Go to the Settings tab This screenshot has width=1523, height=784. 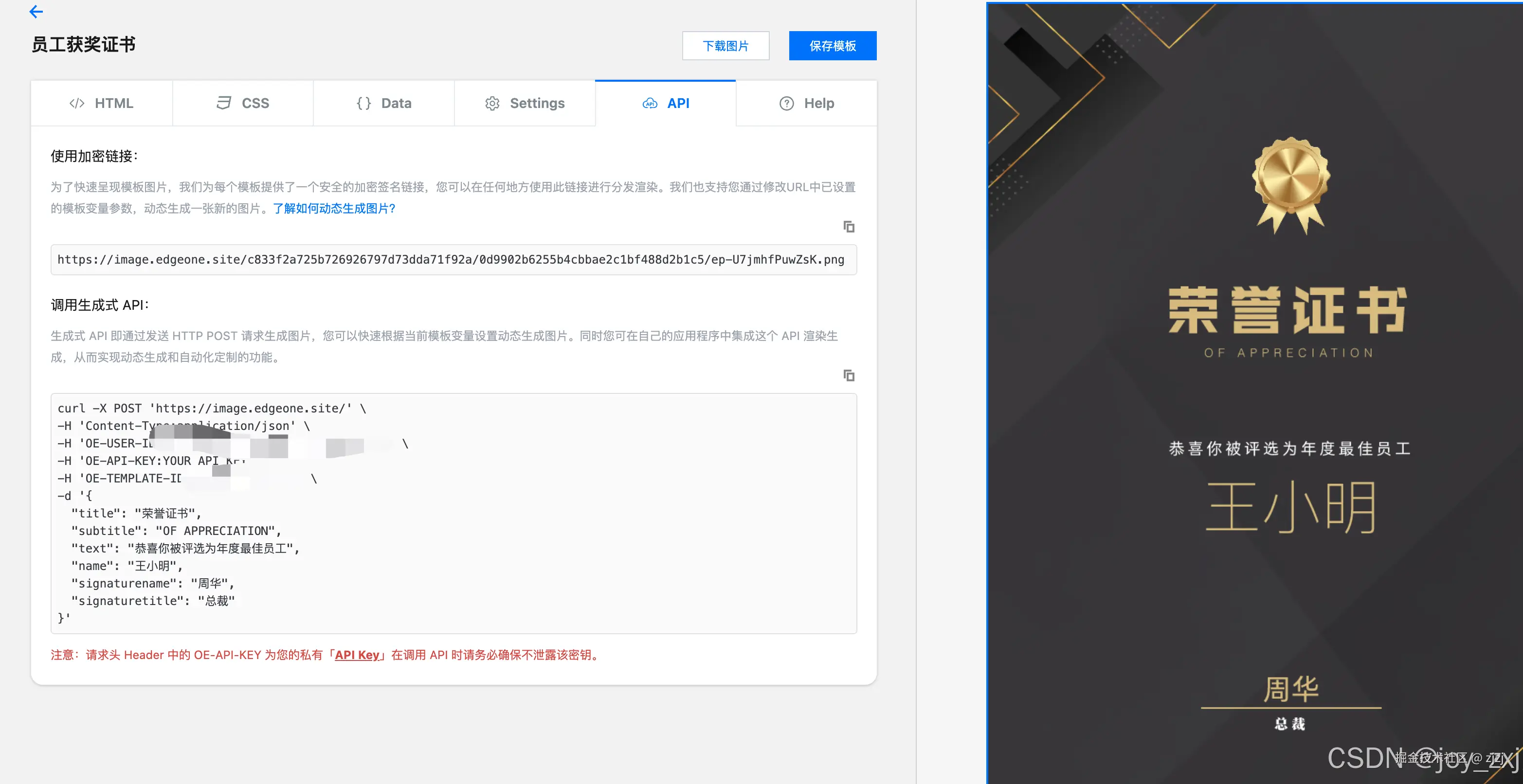tap(537, 104)
